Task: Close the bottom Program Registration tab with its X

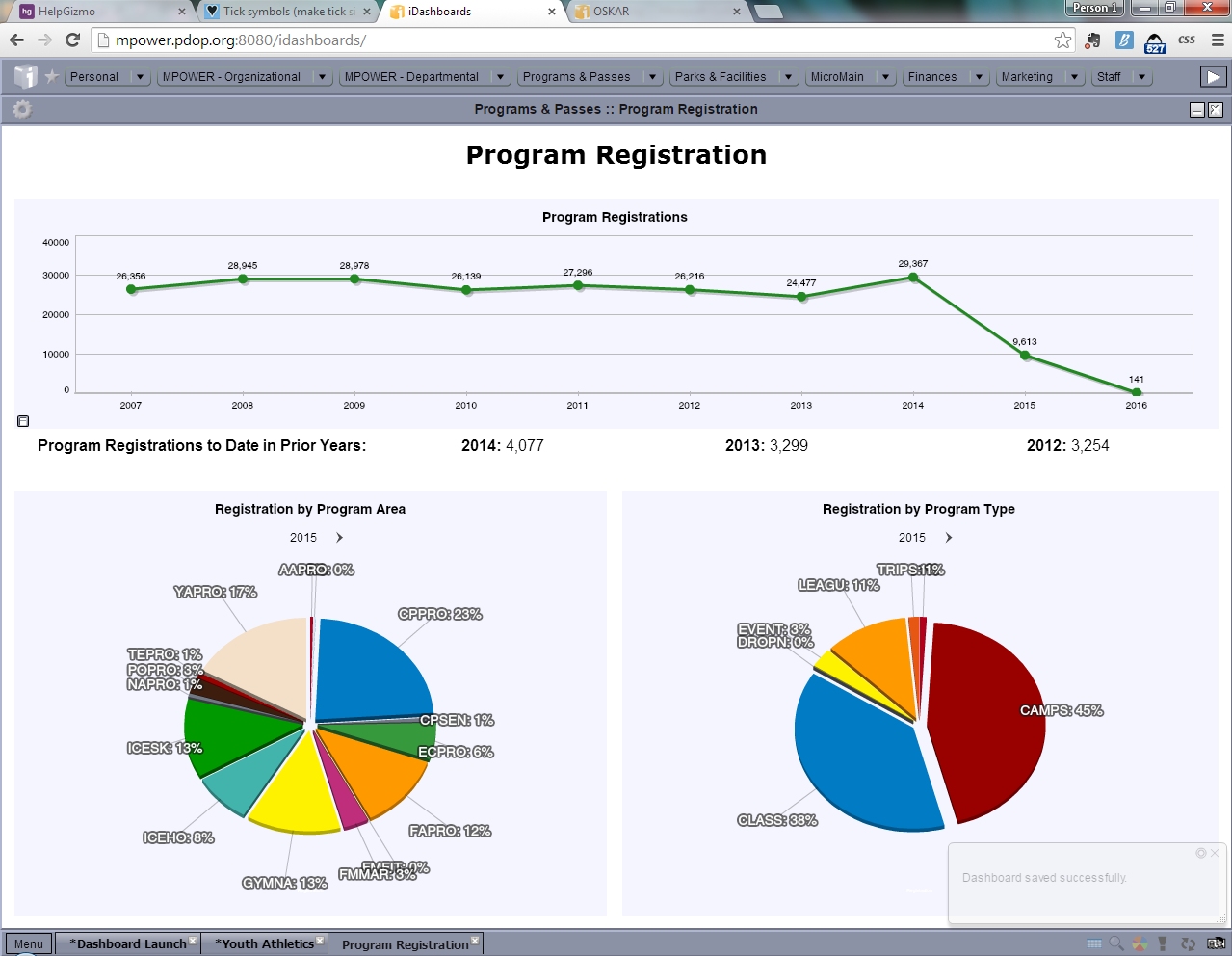Action: (475, 940)
